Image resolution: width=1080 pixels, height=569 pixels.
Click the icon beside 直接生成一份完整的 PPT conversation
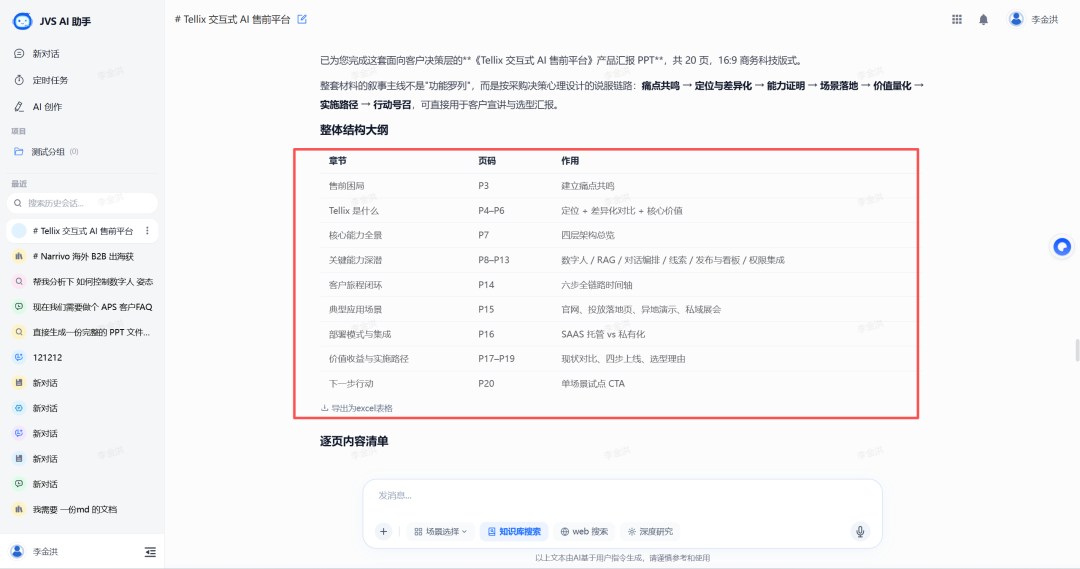pyautogui.click(x=19, y=332)
